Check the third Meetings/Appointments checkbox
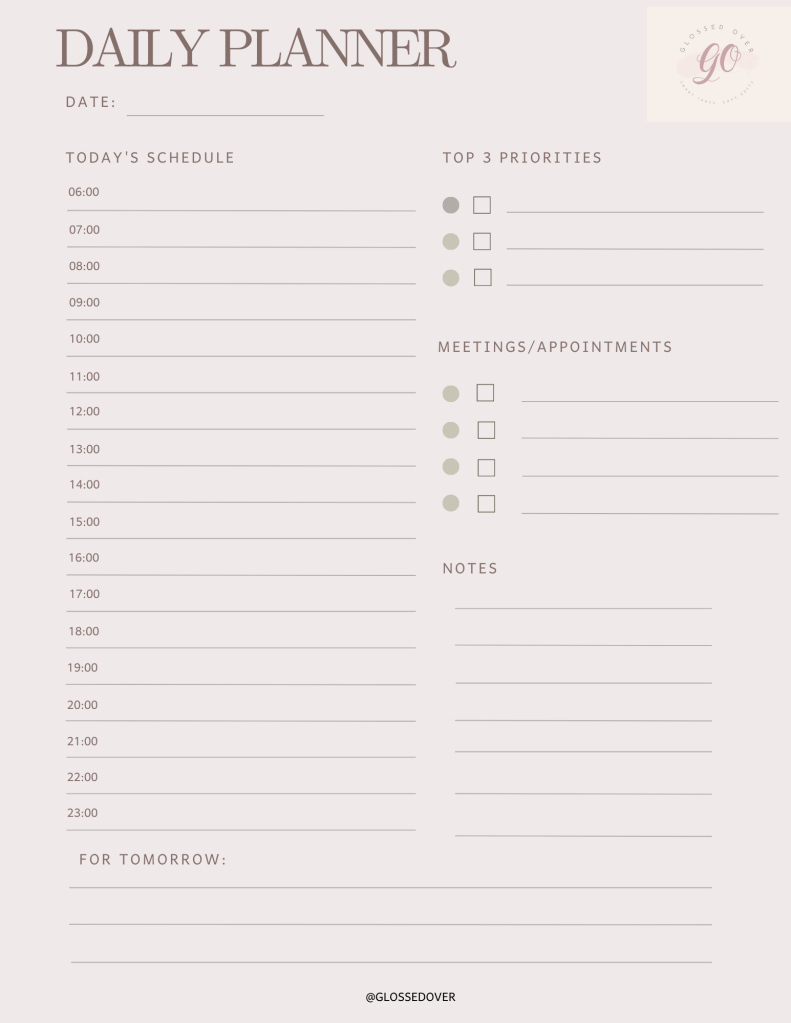The height and width of the screenshot is (1023, 791). click(486, 467)
